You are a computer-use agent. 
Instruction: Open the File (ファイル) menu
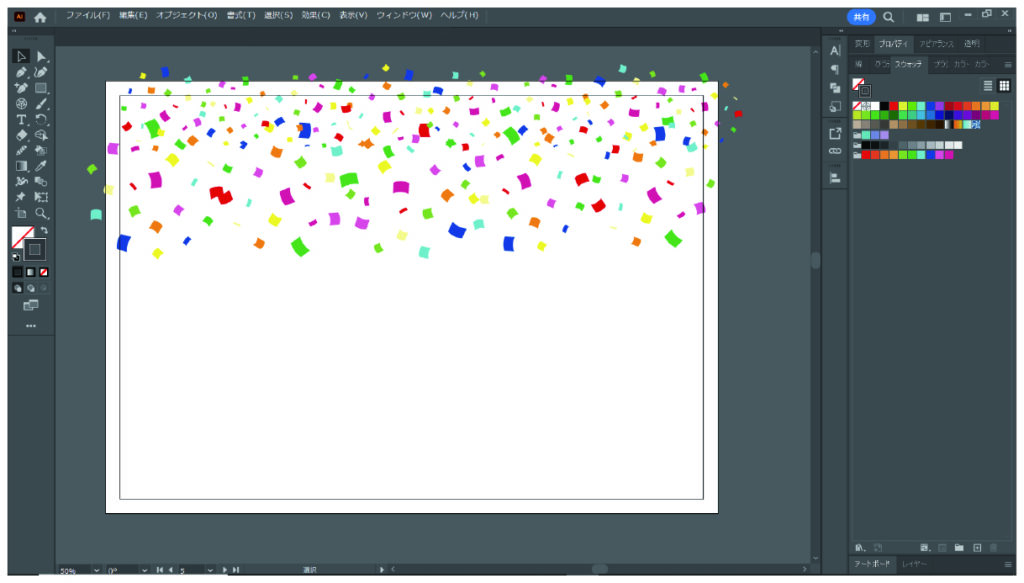tap(88, 15)
